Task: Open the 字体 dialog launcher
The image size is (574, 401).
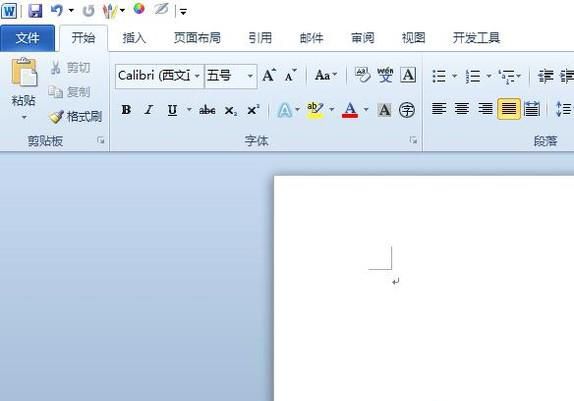Action: coord(413,140)
